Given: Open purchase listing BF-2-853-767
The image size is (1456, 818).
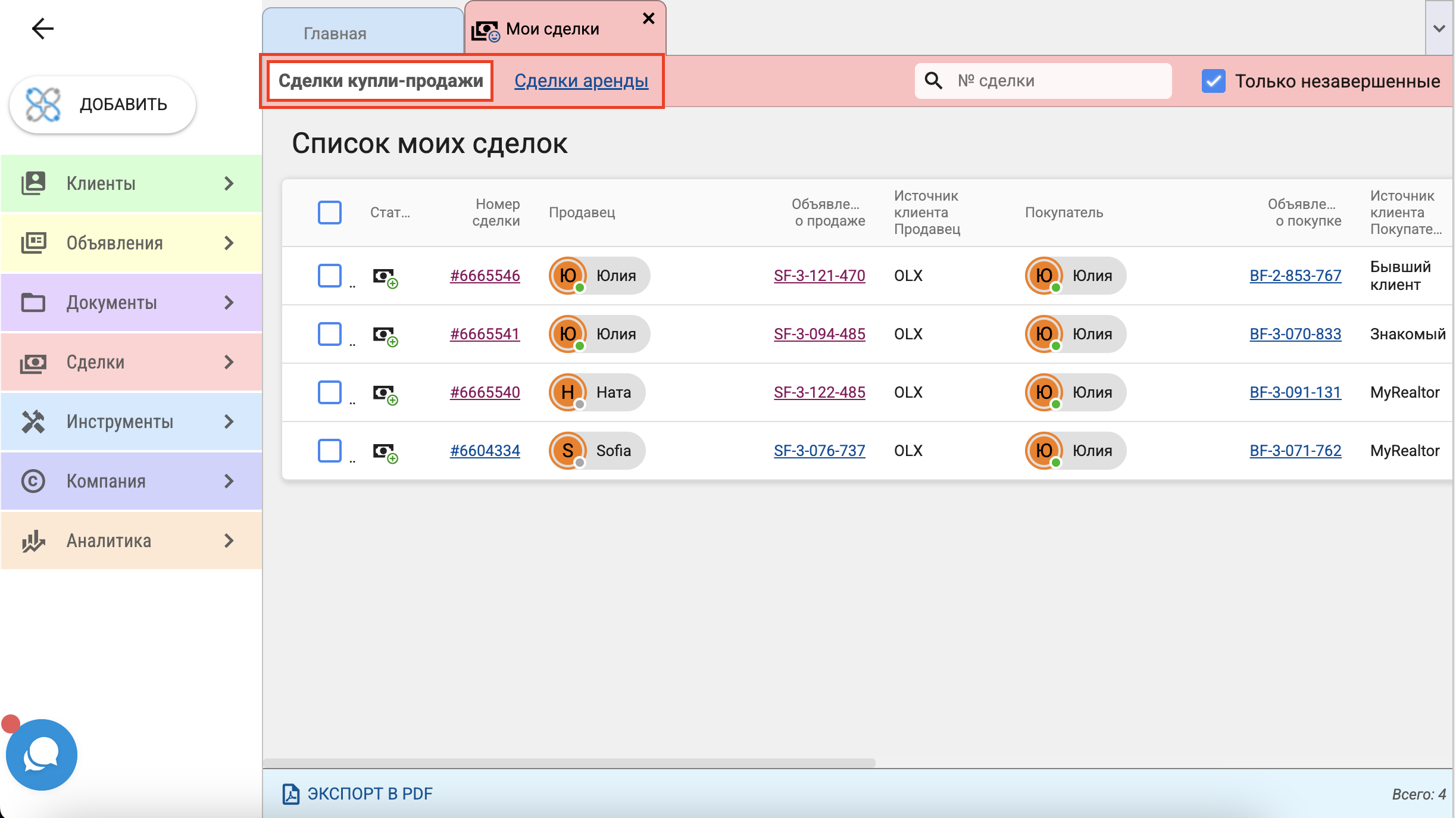Looking at the screenshot, I should tap(1295, 276).
